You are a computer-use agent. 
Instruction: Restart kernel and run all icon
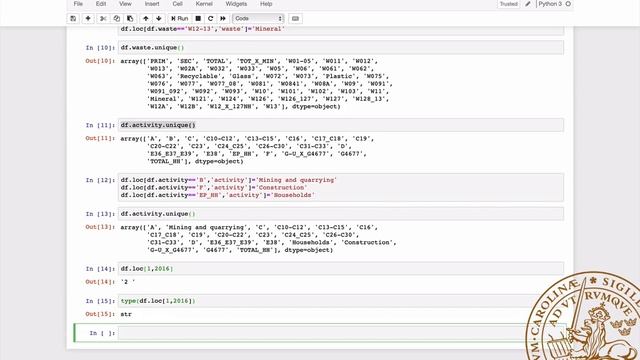223,18
